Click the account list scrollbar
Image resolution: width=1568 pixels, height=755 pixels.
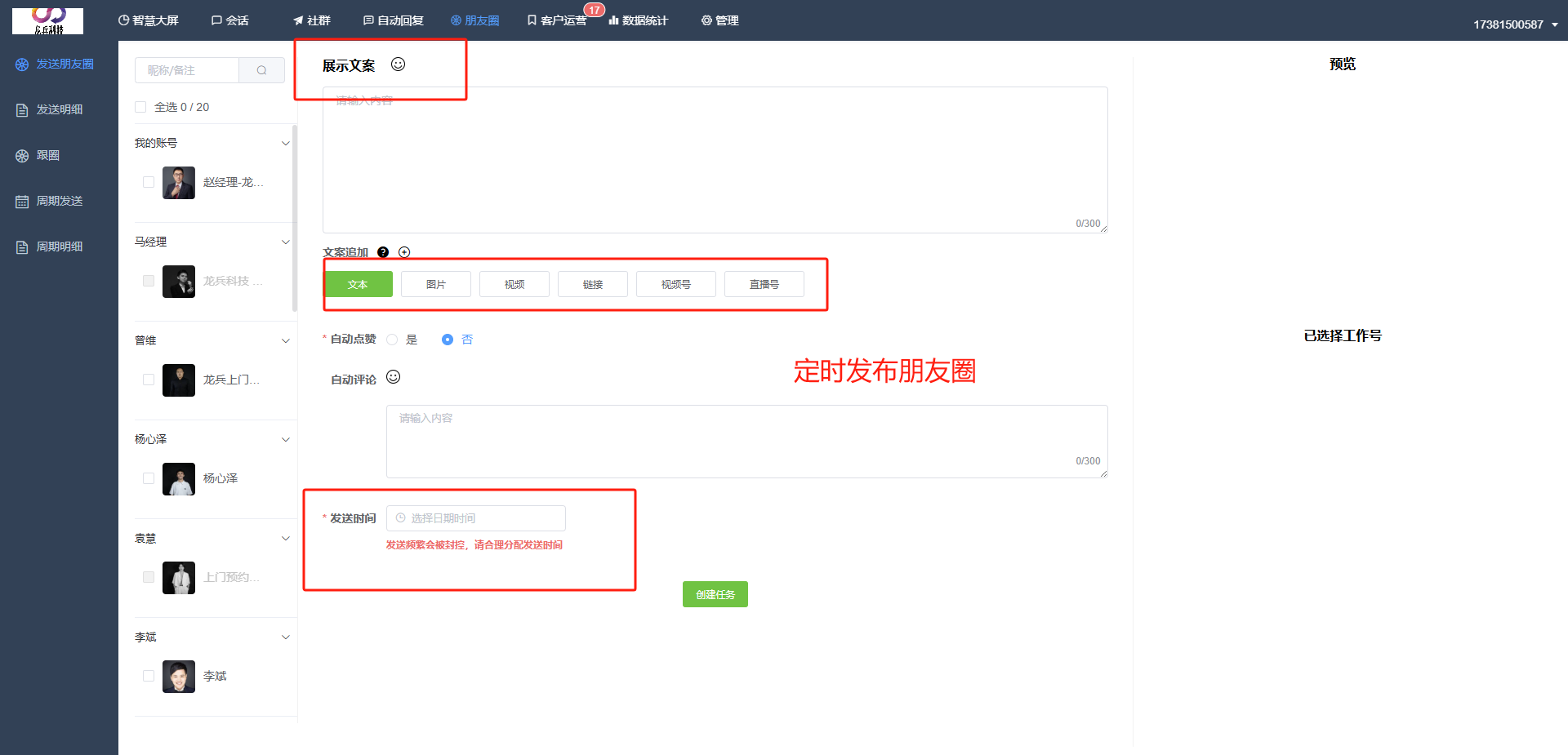click(294, 217)
